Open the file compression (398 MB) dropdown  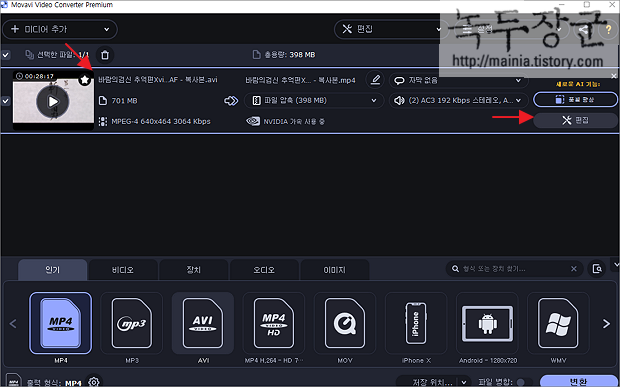point(314,100)
